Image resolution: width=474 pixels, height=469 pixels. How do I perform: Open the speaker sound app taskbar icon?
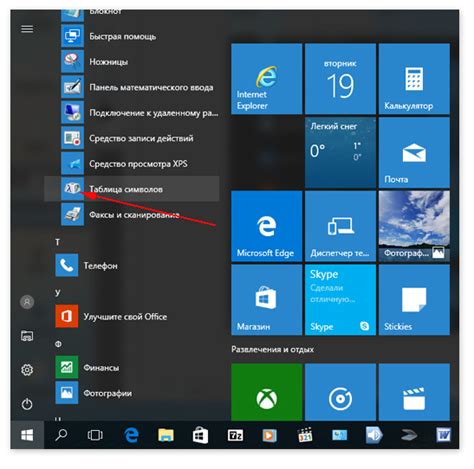(x=374, y=435)
